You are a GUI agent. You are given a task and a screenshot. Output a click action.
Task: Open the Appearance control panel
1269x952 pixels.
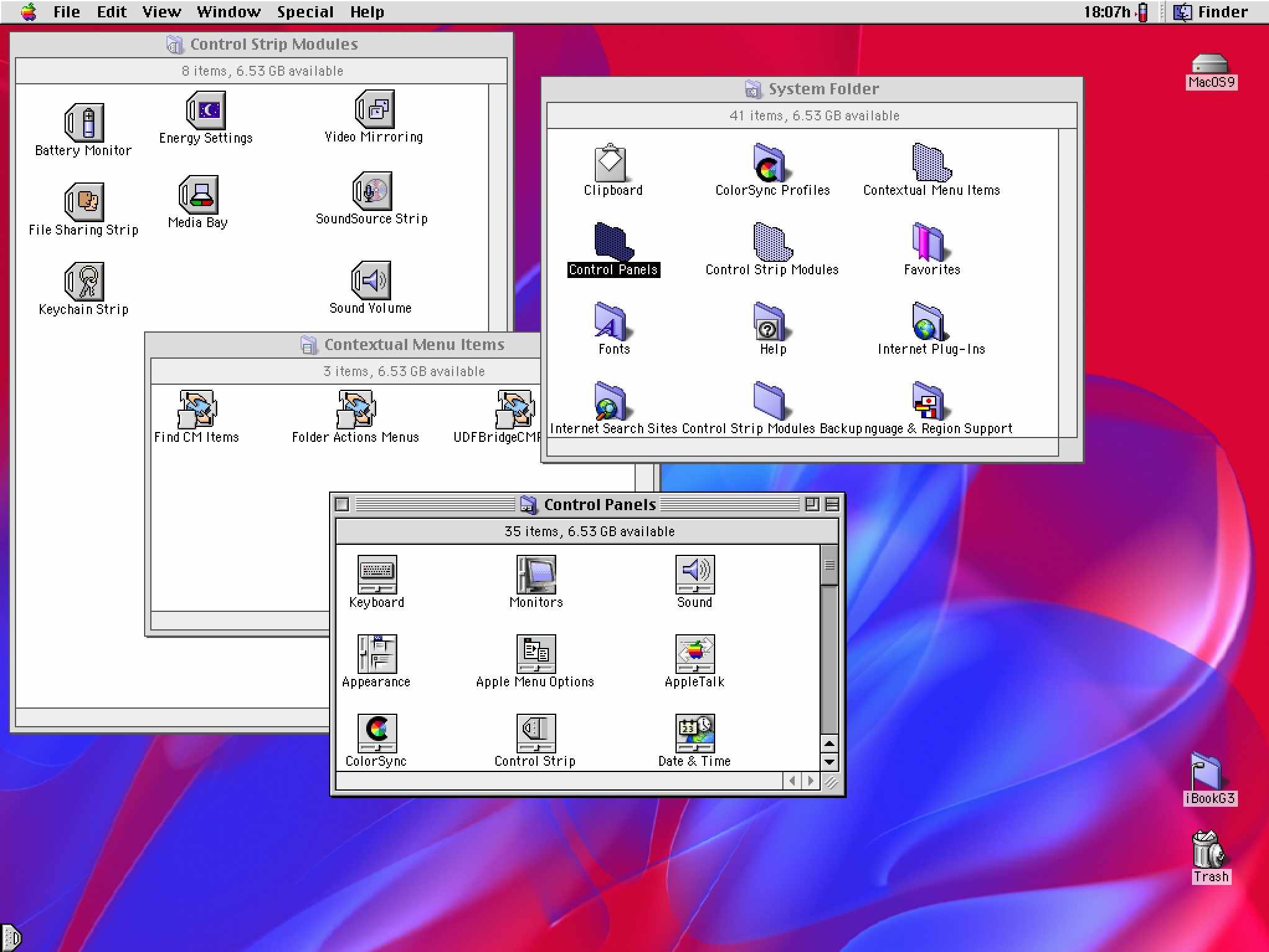click(376, 653)
